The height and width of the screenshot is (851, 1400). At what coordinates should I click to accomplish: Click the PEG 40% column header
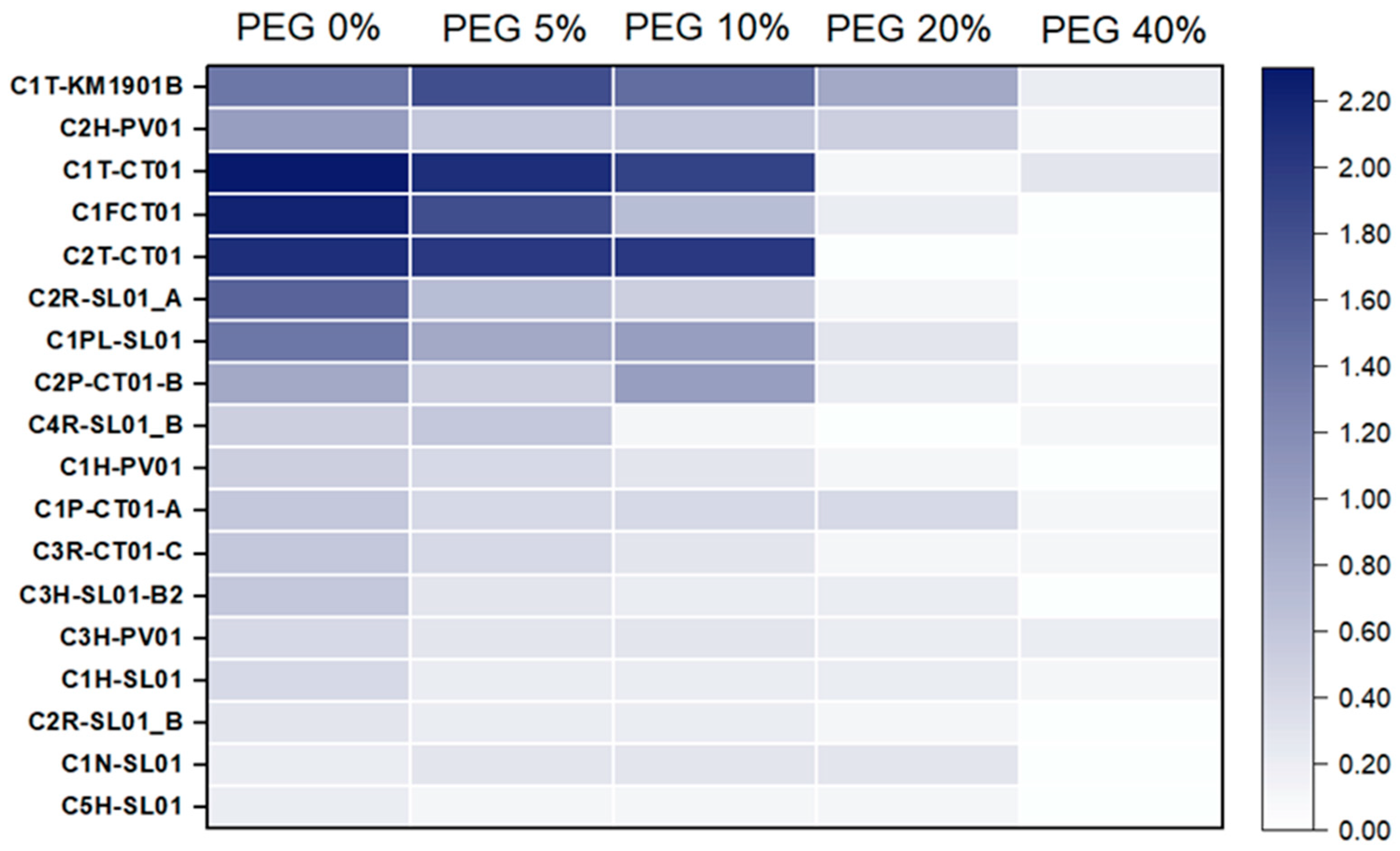(x=1123, y=30)
